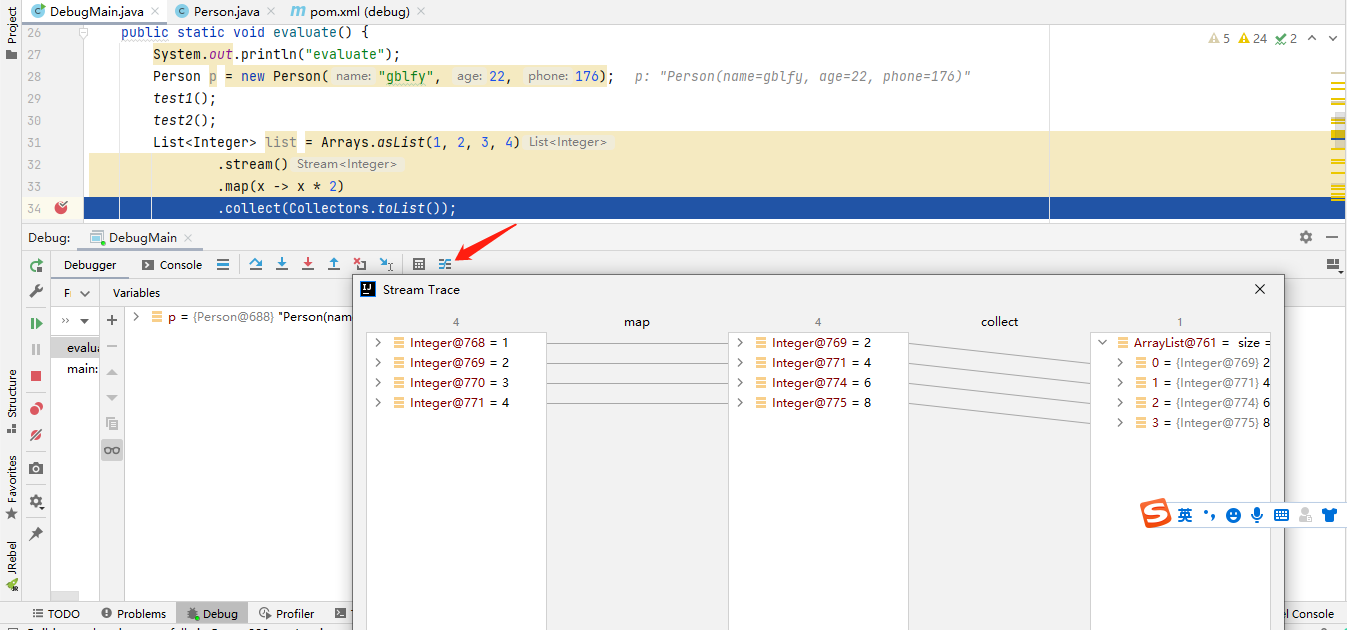Go to next highlighted error arrow

click(1333, 39)
